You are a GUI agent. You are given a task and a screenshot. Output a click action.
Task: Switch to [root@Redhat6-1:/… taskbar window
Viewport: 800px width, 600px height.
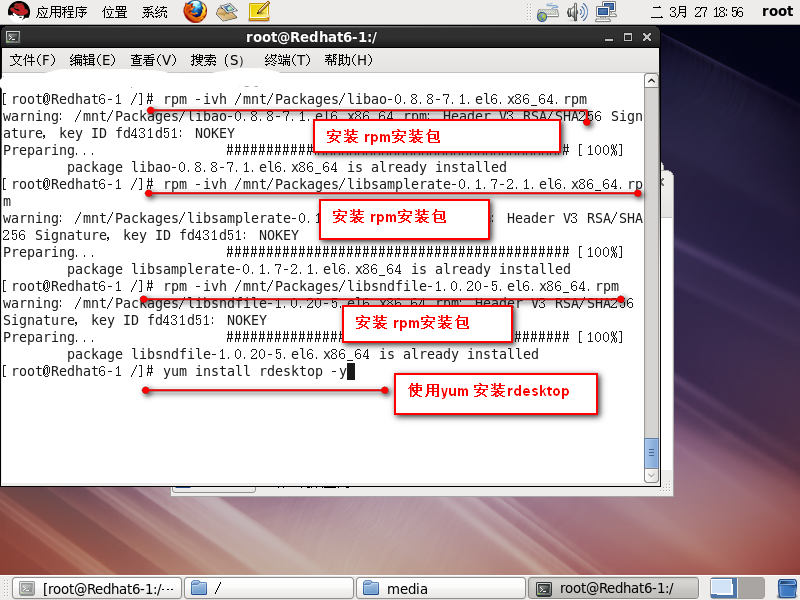[x=96, y=589]
